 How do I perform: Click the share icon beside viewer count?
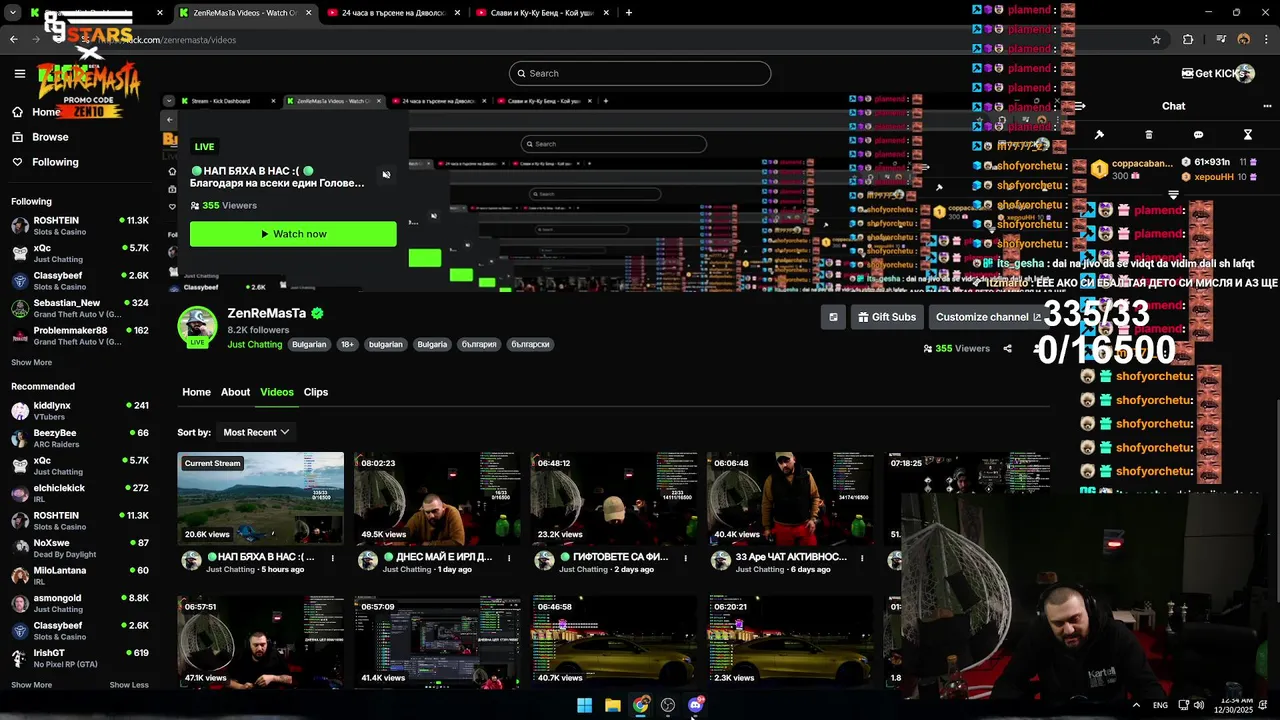coord(1007,349)
